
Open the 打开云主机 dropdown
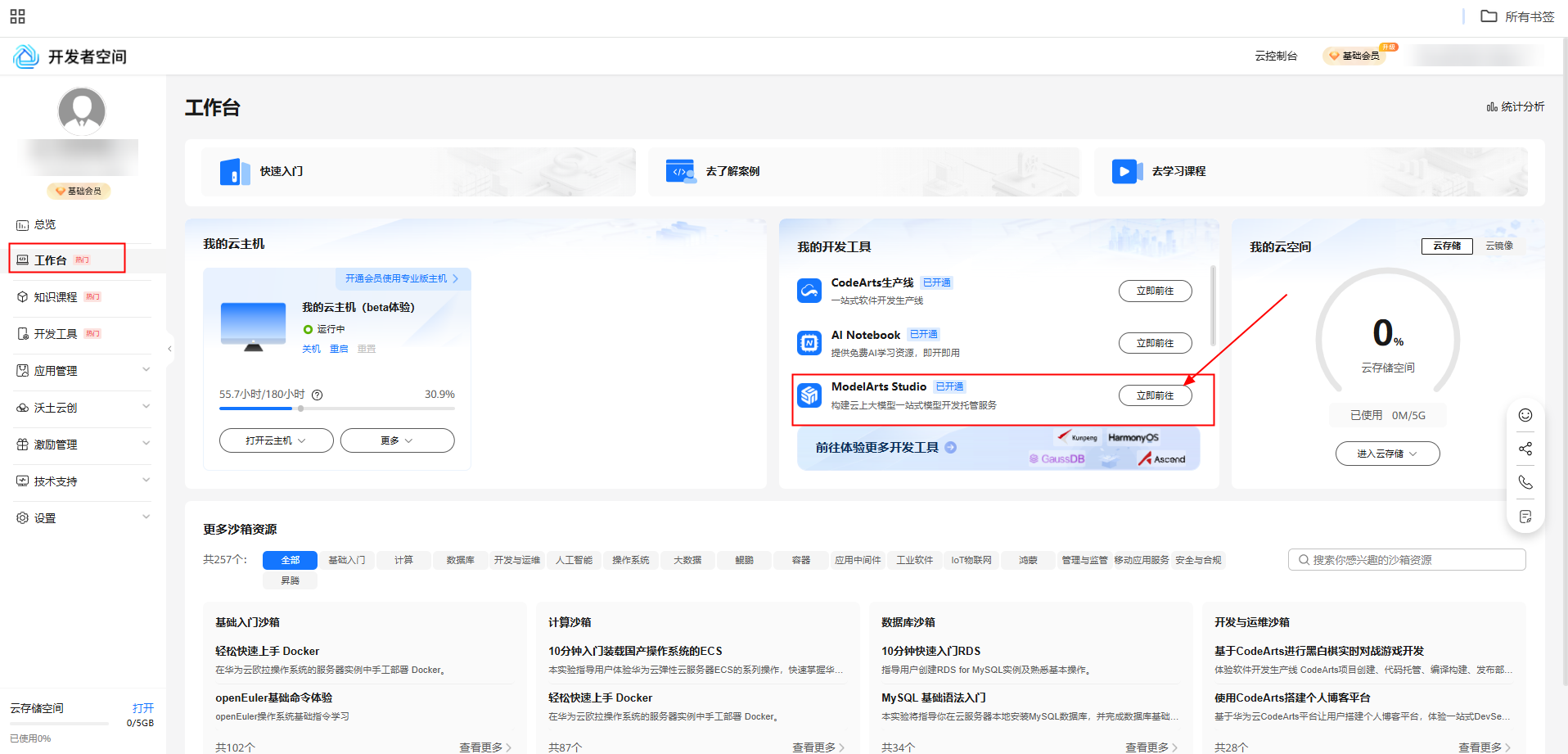(276, 440)
